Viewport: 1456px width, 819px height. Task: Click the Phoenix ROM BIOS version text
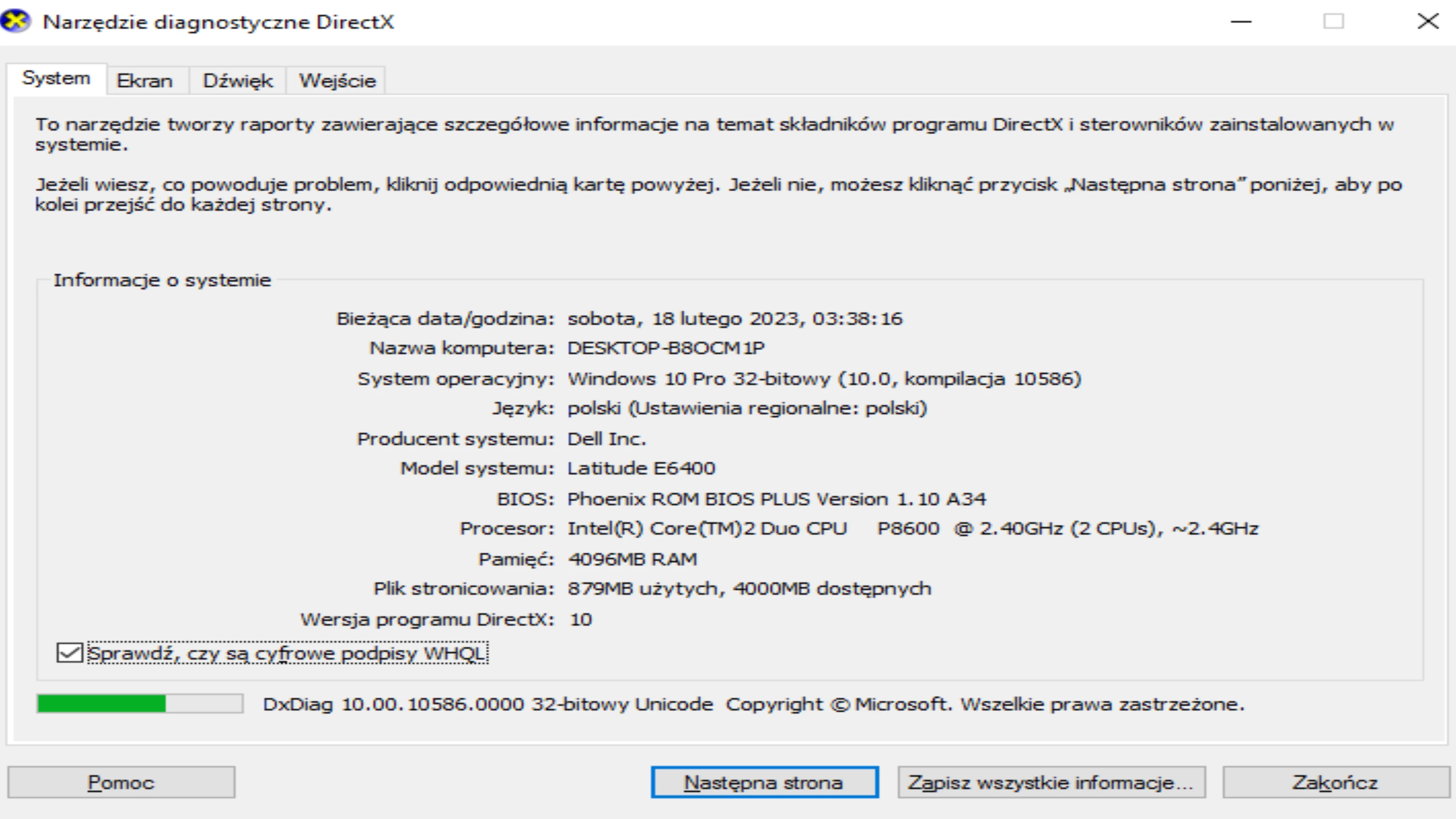776,499
